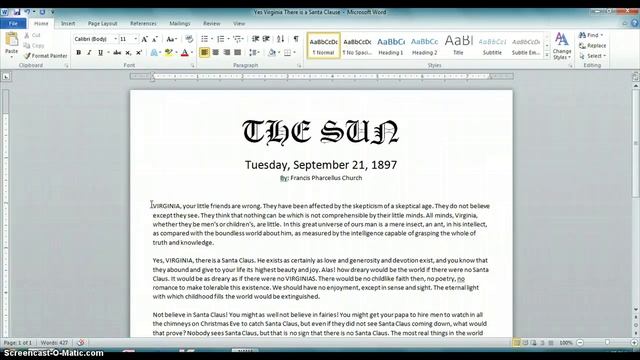
Task: Cut the selected text
Action: coord(32,36)
